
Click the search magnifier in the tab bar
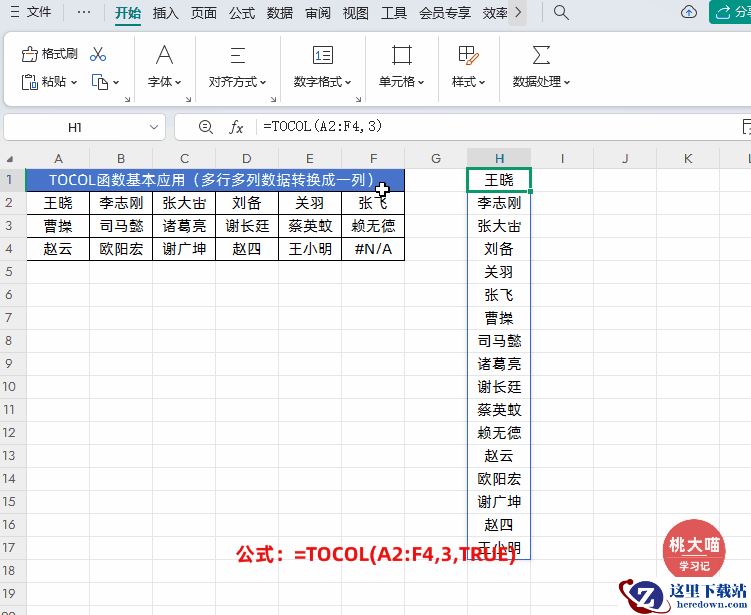pyautogui.click(x=561, y=13)
